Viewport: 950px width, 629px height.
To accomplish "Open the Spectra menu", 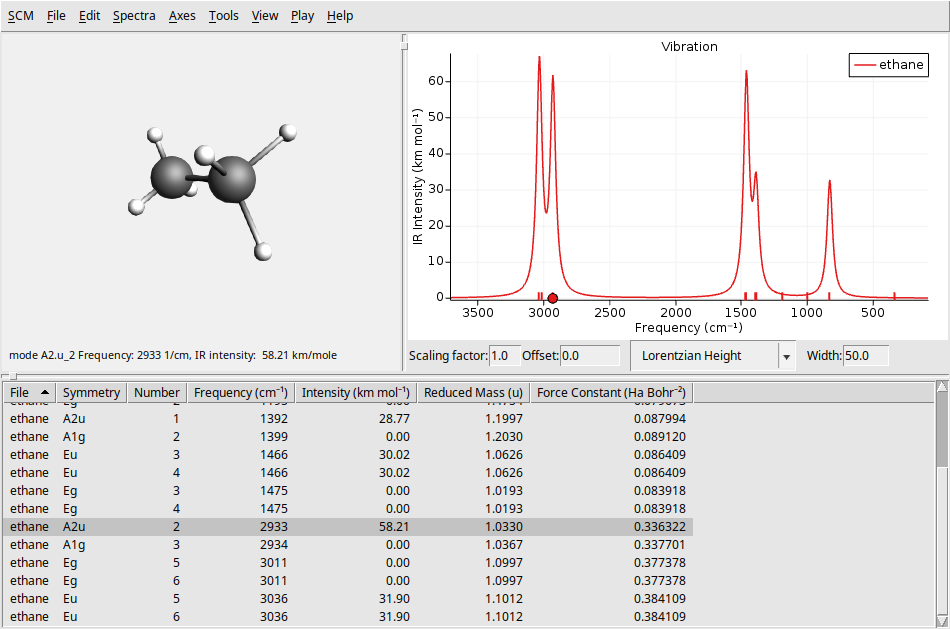I will point(134,15).
